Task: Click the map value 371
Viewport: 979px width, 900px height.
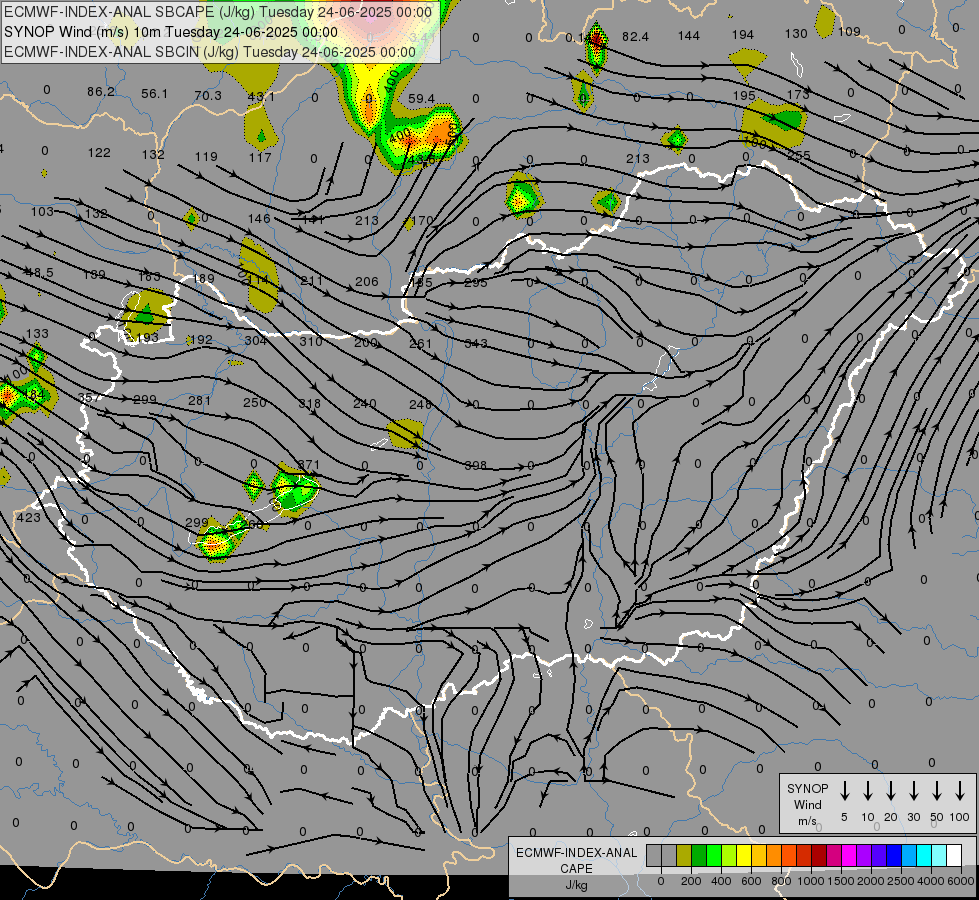Action: coord(308,465)
